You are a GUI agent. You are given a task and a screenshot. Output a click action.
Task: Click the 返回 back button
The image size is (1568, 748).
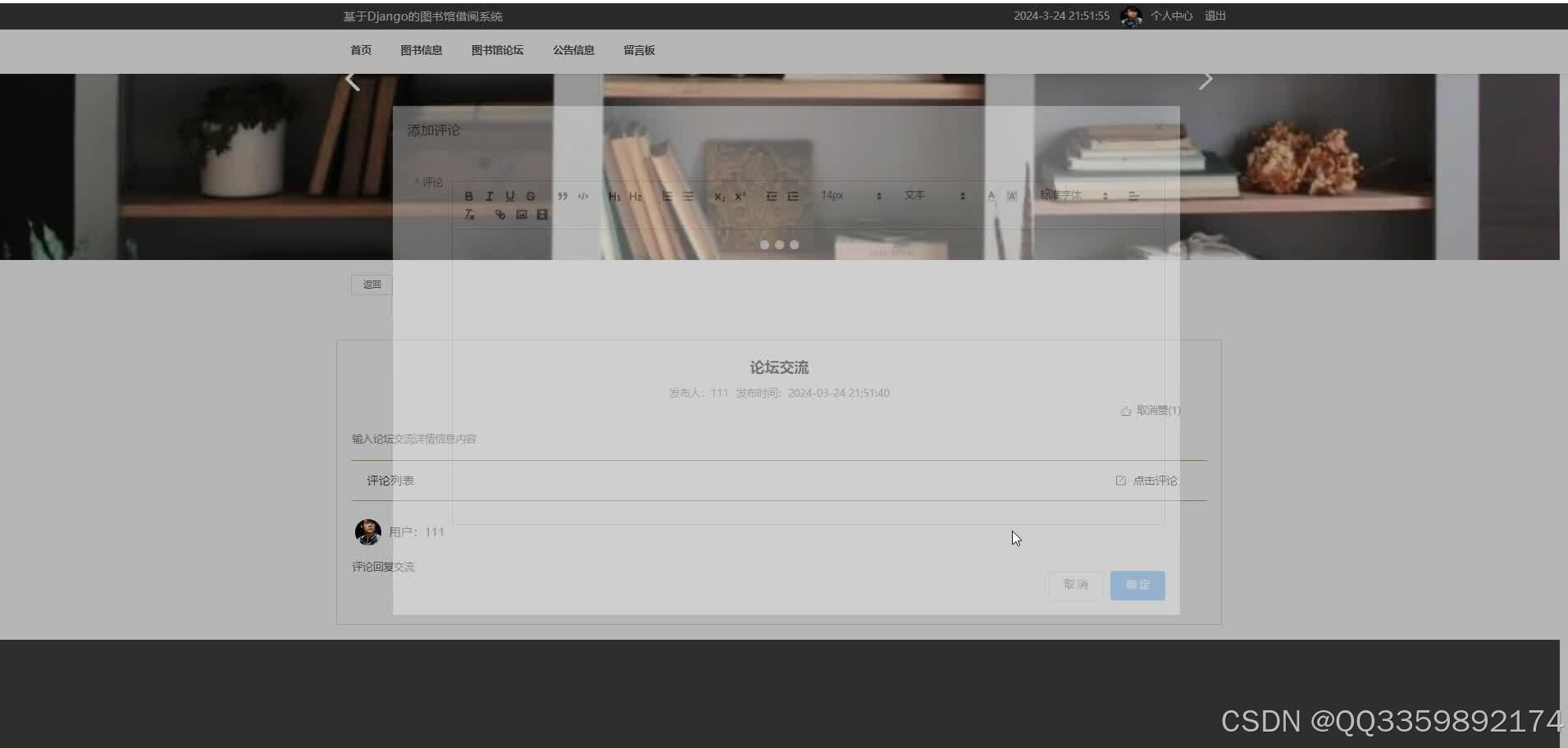pos(371,285)
